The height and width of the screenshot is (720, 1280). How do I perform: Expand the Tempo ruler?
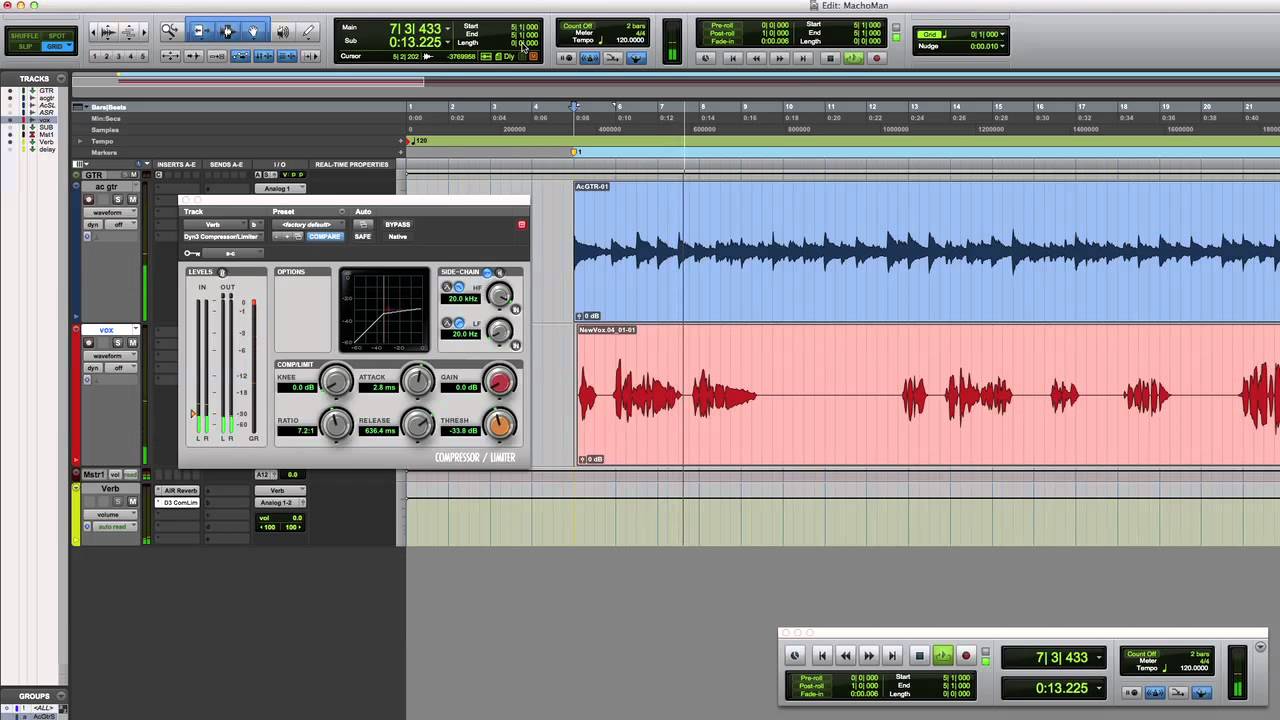coord(80,141)
